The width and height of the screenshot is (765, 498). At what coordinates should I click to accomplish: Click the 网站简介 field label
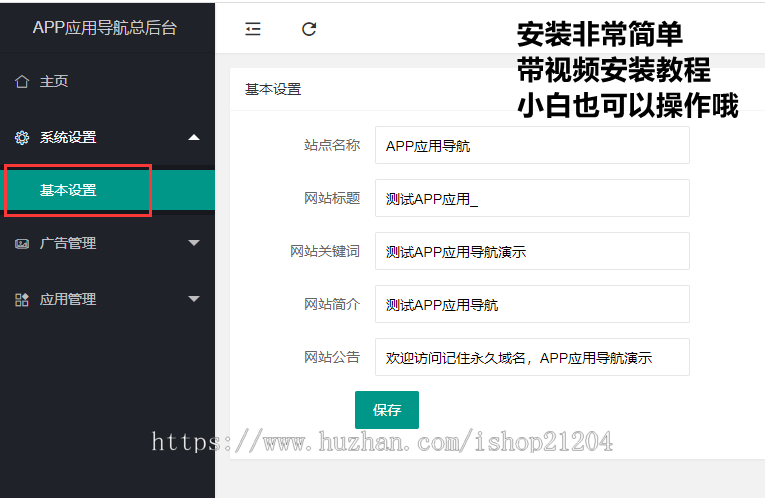click(x=332, y=304)
